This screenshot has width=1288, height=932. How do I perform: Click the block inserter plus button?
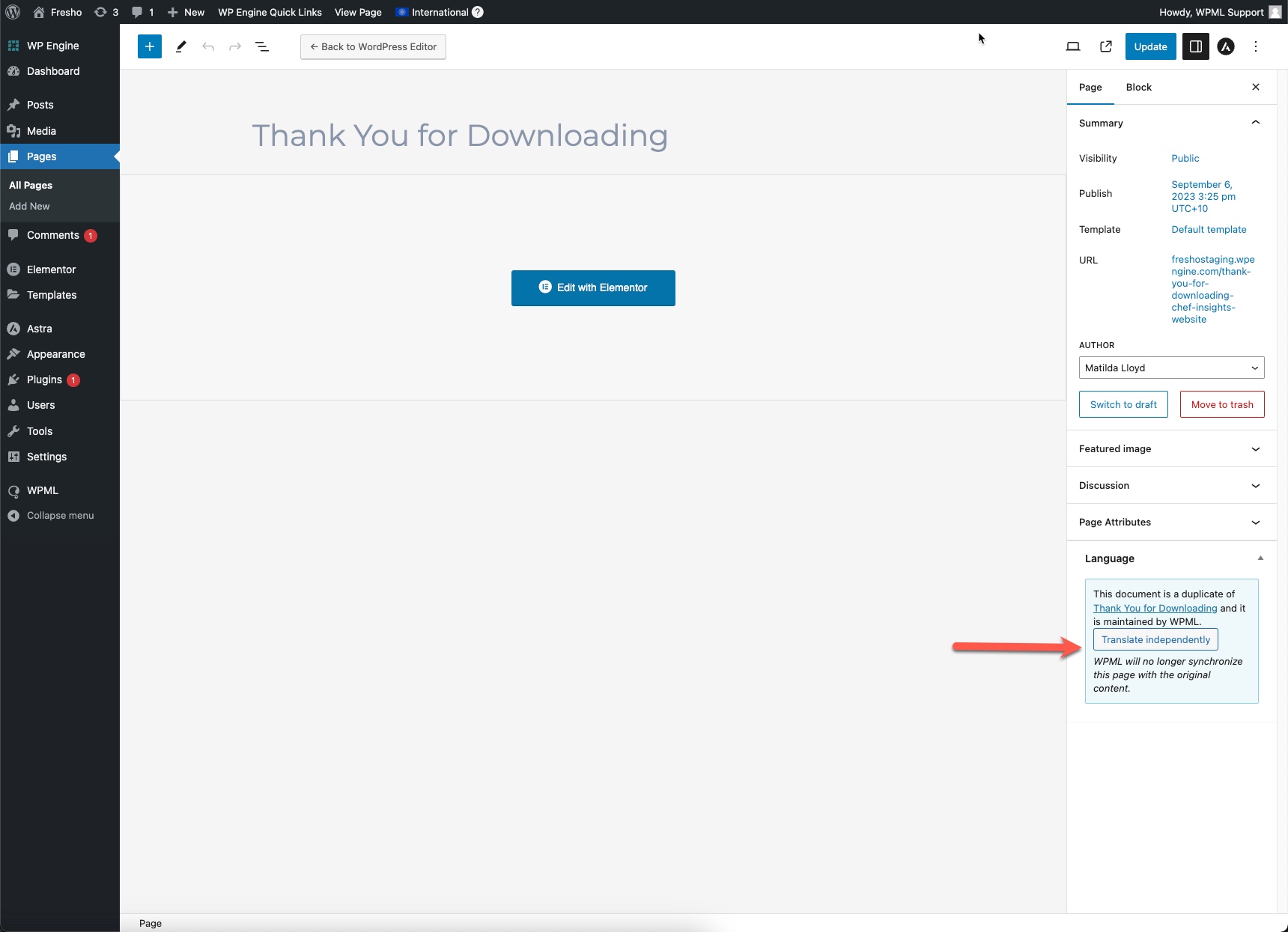pos(150,46)
